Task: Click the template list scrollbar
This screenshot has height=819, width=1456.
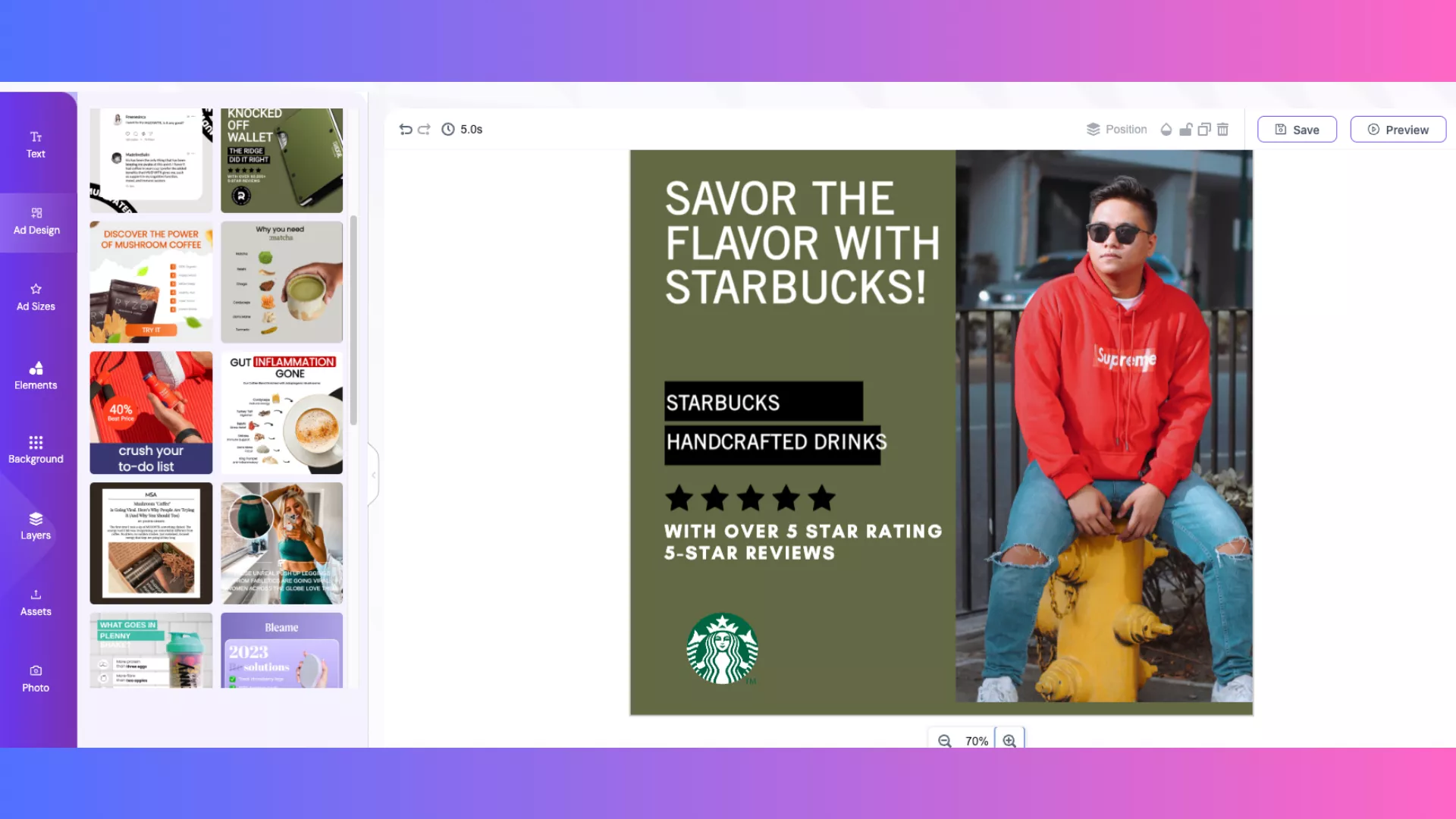Action: 353,318
